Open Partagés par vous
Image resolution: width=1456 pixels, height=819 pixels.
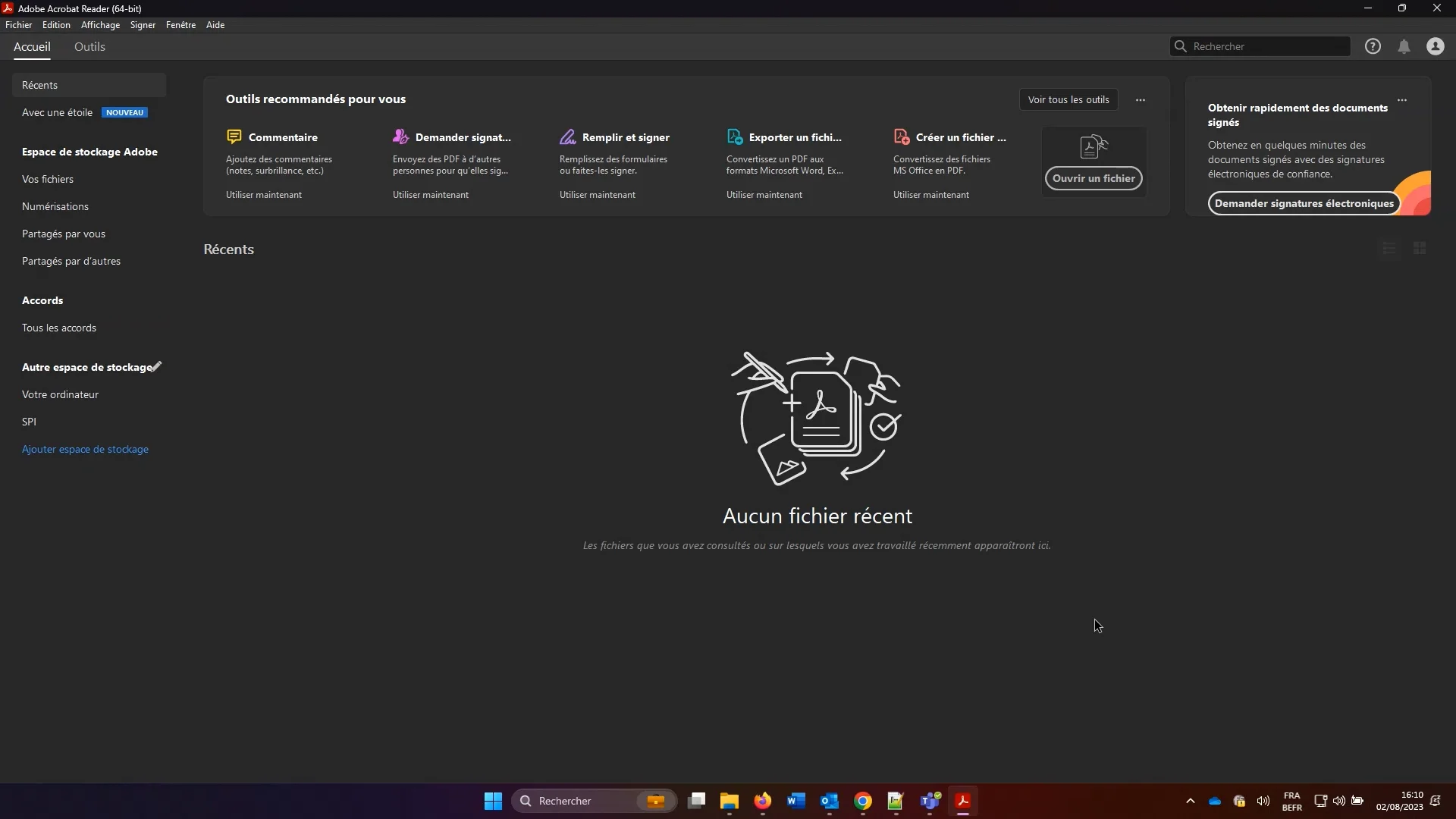(x=64, y=234)
